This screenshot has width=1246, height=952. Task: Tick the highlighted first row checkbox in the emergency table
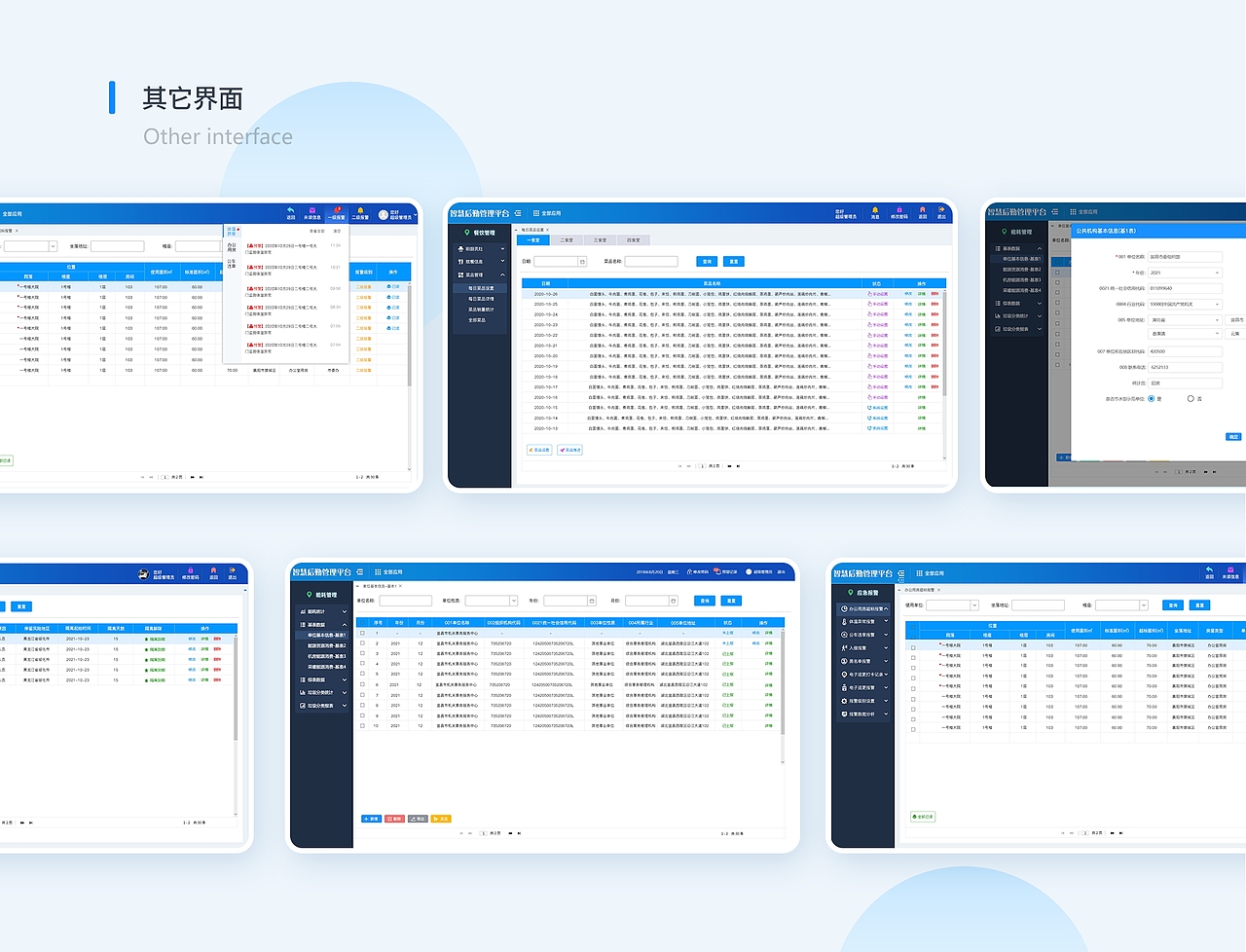point(913,645)
